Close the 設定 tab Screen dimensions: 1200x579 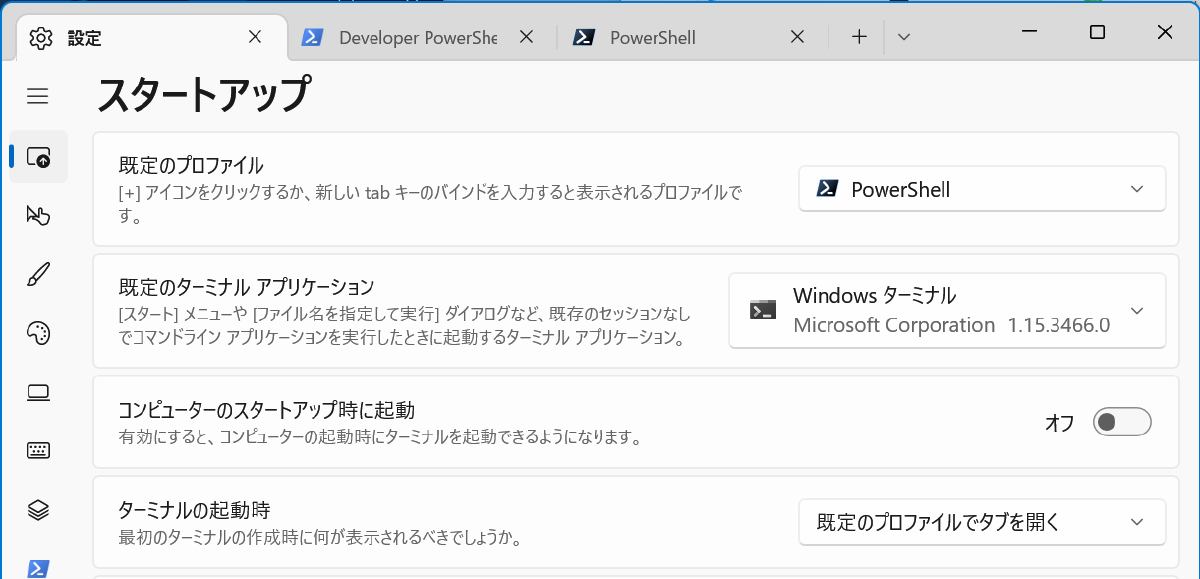pos(255,37)
